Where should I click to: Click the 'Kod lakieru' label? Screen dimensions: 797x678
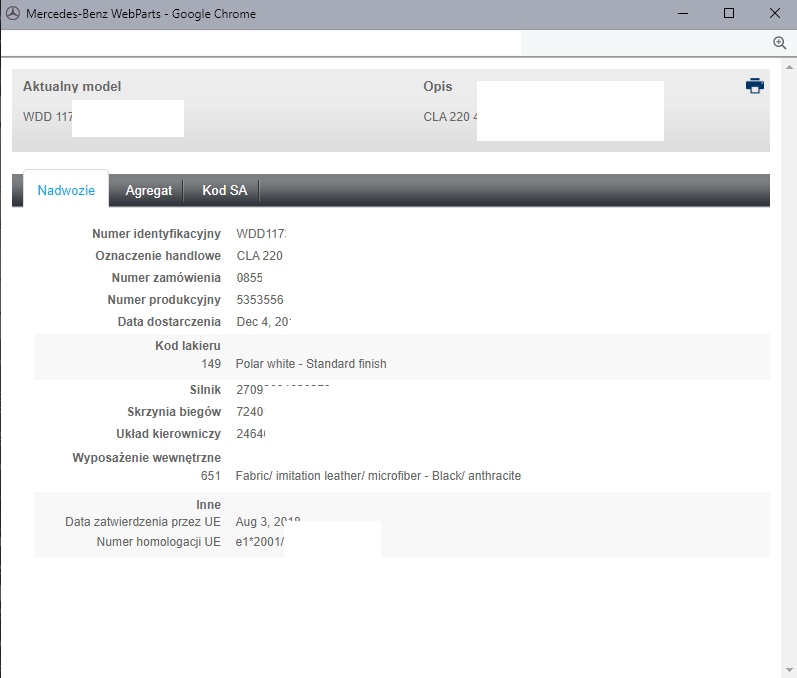(188, 346)
